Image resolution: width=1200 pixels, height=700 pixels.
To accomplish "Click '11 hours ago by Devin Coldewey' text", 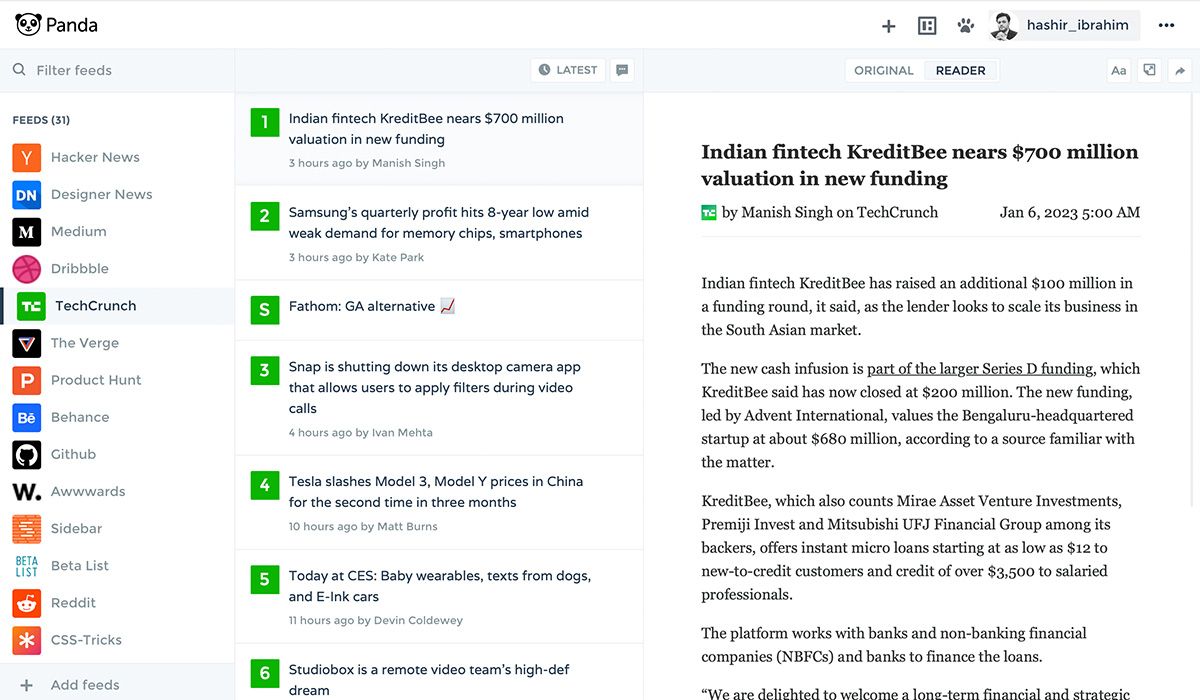I will [x=376, y=621].
